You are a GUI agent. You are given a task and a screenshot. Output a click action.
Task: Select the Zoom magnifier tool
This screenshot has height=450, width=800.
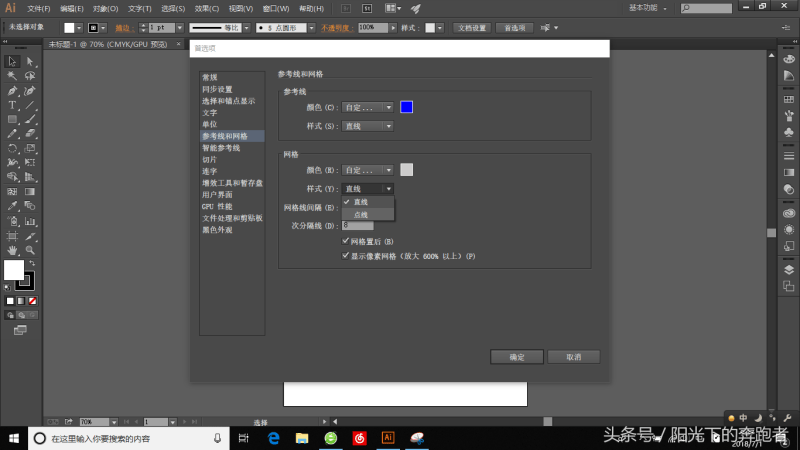click(x=30, y=251)
